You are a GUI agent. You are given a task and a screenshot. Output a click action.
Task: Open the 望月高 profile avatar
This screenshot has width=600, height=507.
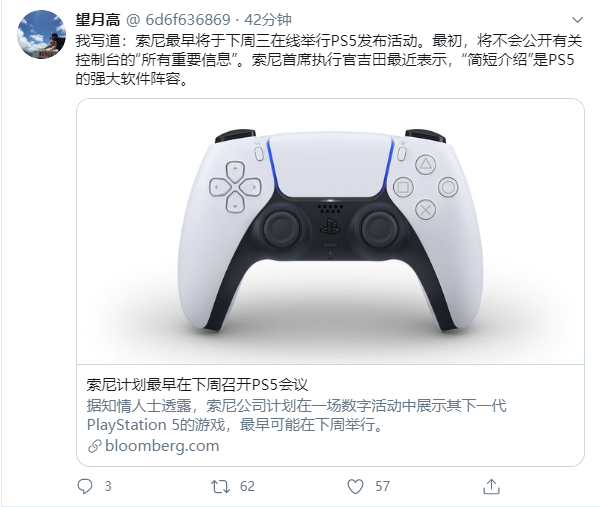point(41,34)
